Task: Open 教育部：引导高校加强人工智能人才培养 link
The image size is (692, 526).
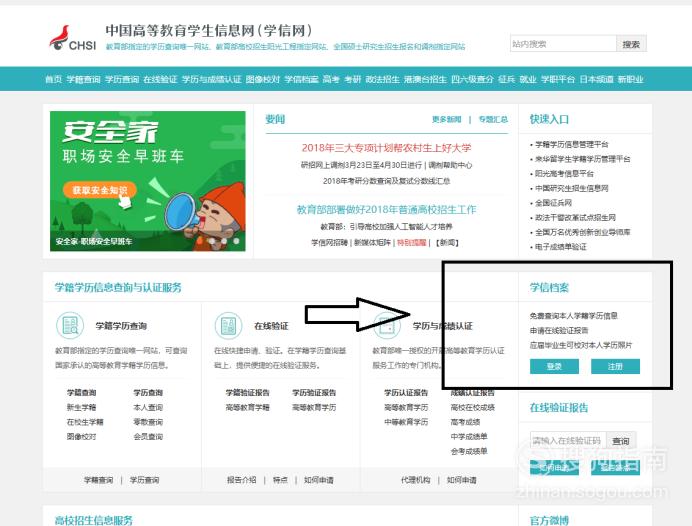Action: pos(386,227)
